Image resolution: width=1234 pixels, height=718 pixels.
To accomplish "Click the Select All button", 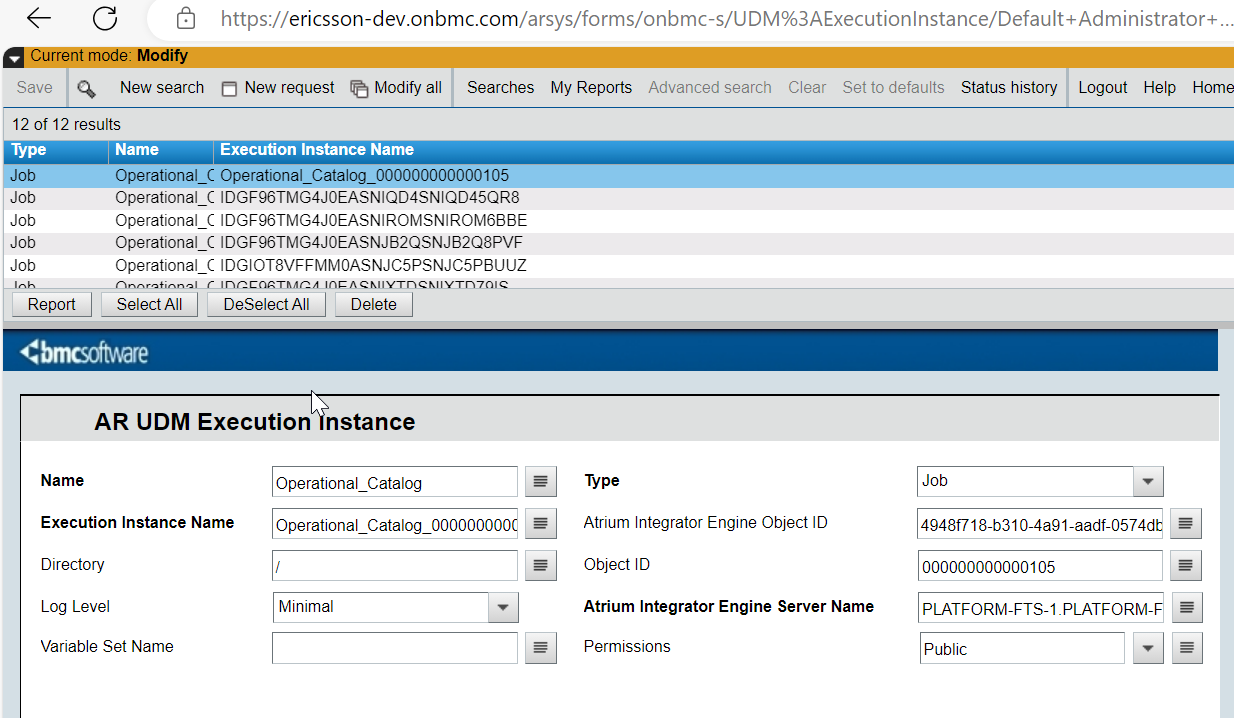I will coord(149,305).
